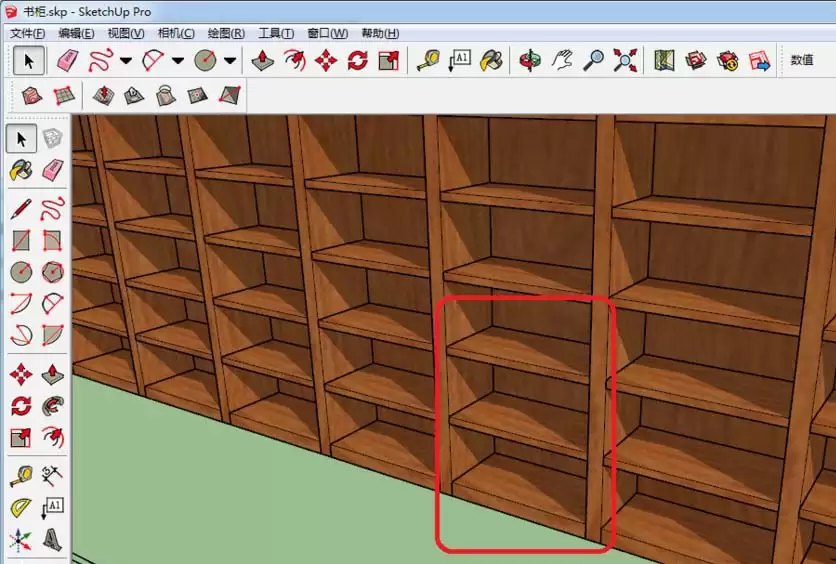Image resolution: width=836 pixels, height=564 pixels.
Task: Open the 视图(V) menu
Action: point(126,34)
